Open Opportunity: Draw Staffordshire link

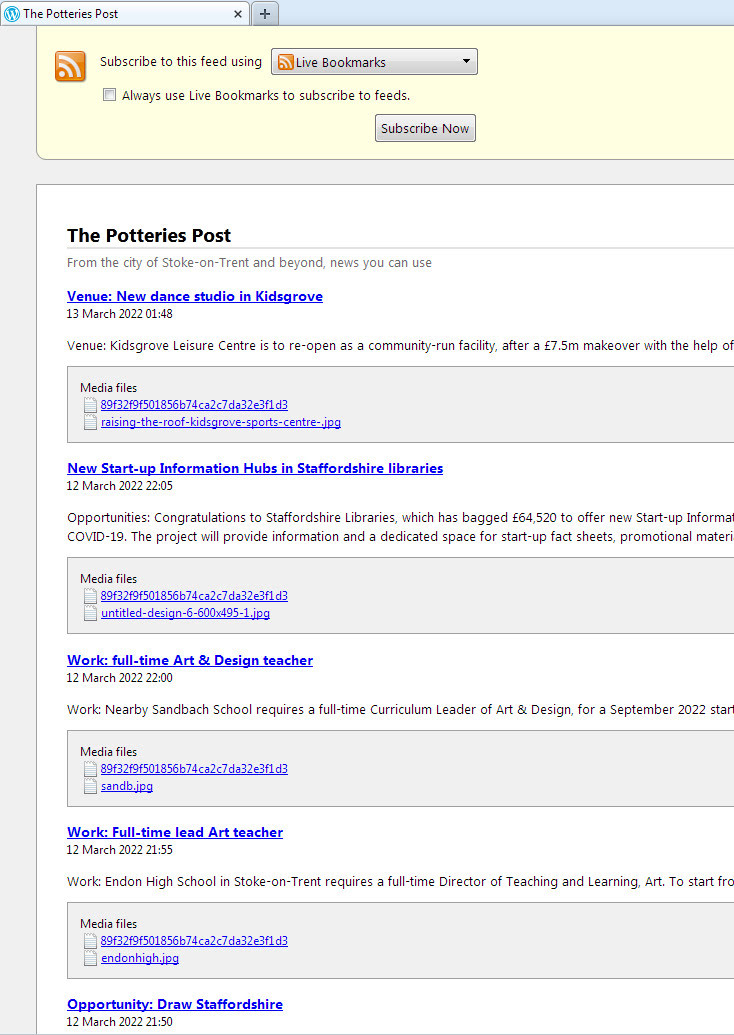tap(174, 1004)
